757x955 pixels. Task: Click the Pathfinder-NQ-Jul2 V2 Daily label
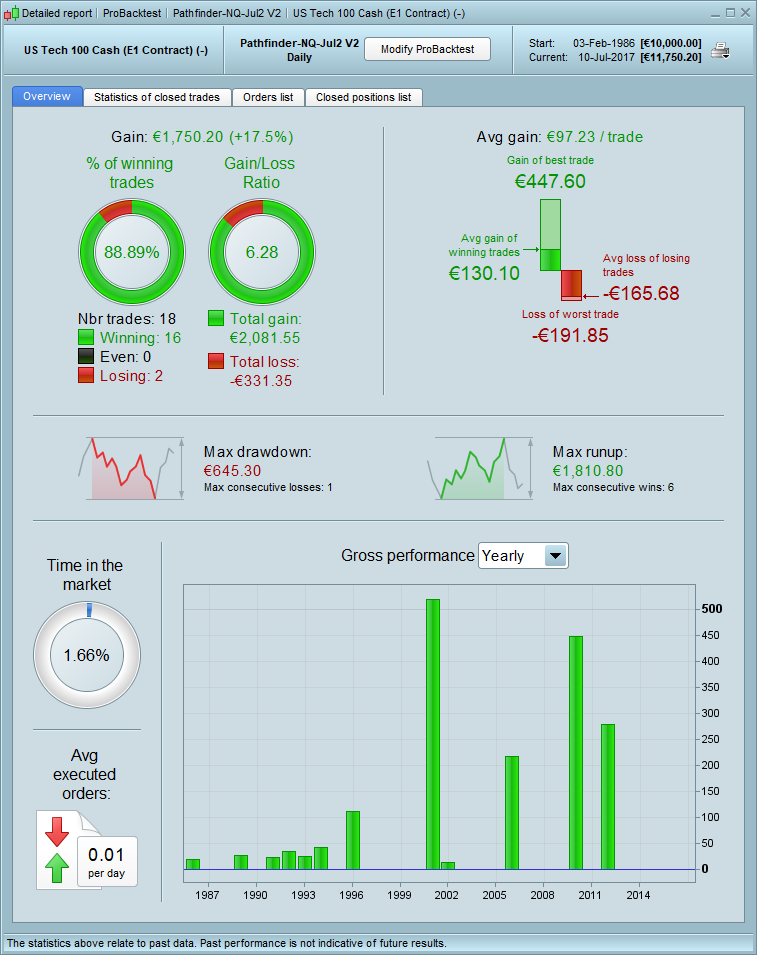[299, 50]
